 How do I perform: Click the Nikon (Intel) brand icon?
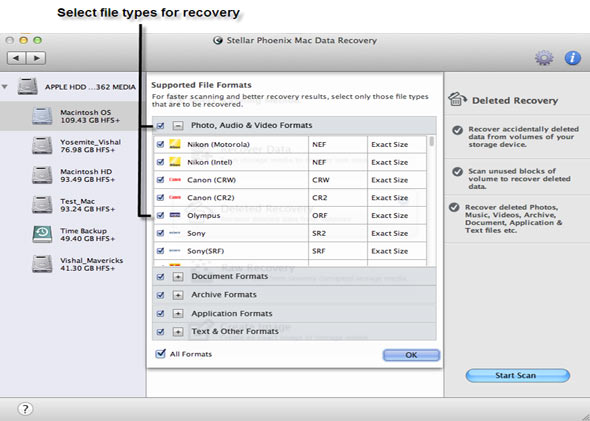(175, 162)
